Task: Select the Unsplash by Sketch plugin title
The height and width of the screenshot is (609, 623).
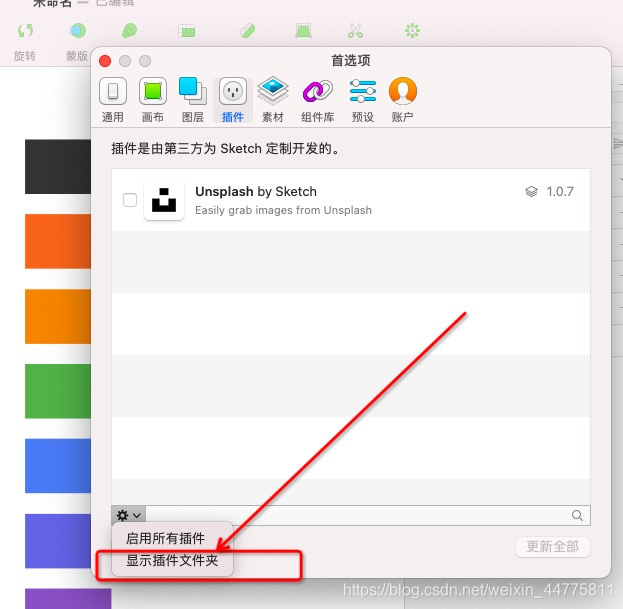Action: point(256,191)
